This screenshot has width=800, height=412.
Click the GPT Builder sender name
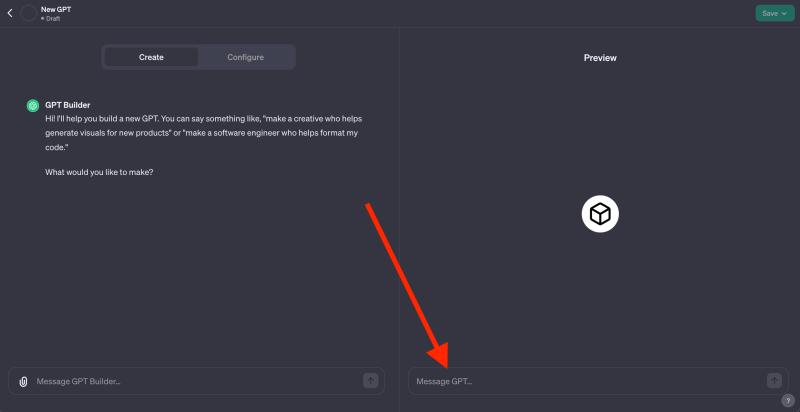68,105
